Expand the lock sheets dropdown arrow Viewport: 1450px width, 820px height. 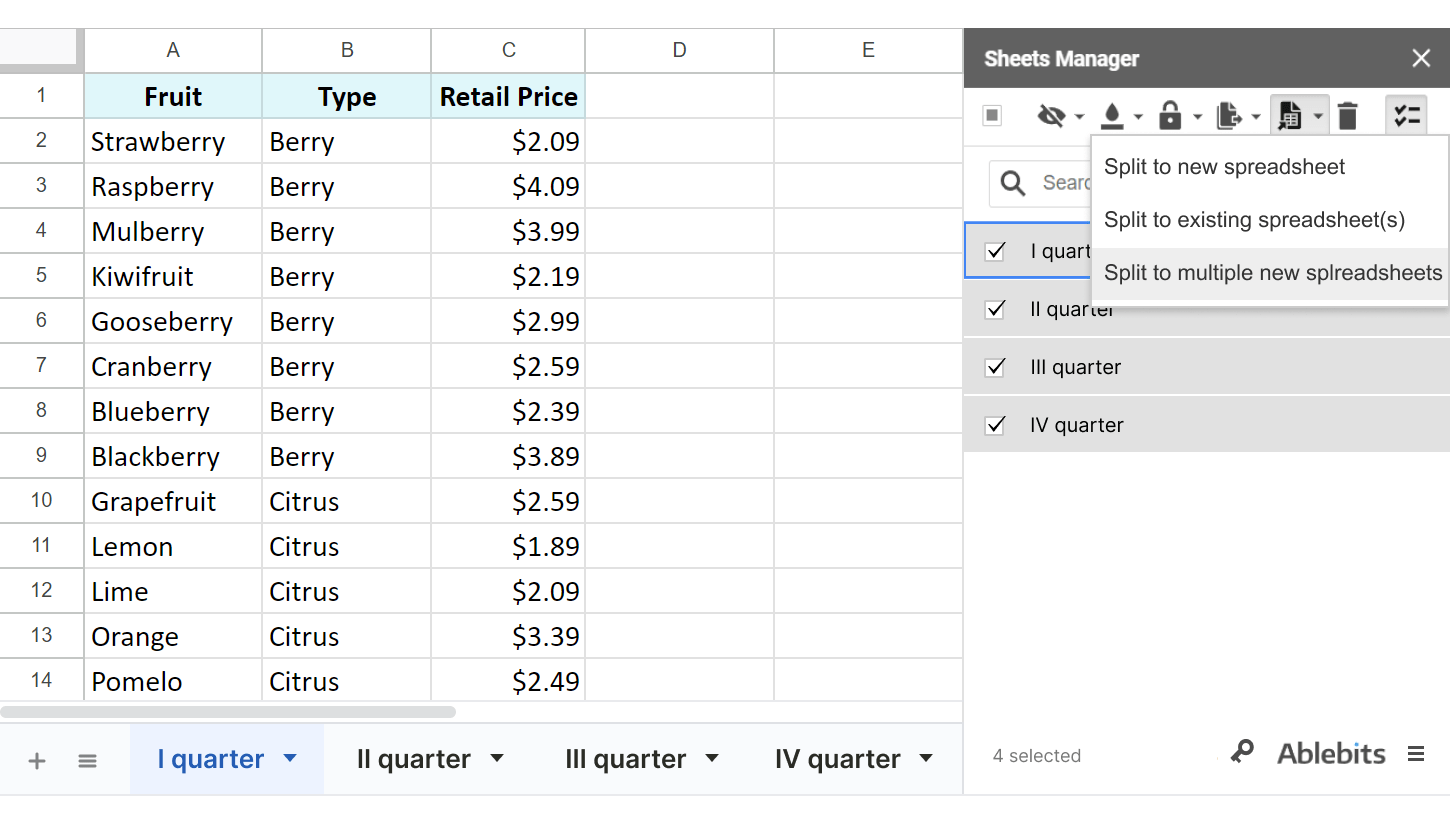[1197, 117]
